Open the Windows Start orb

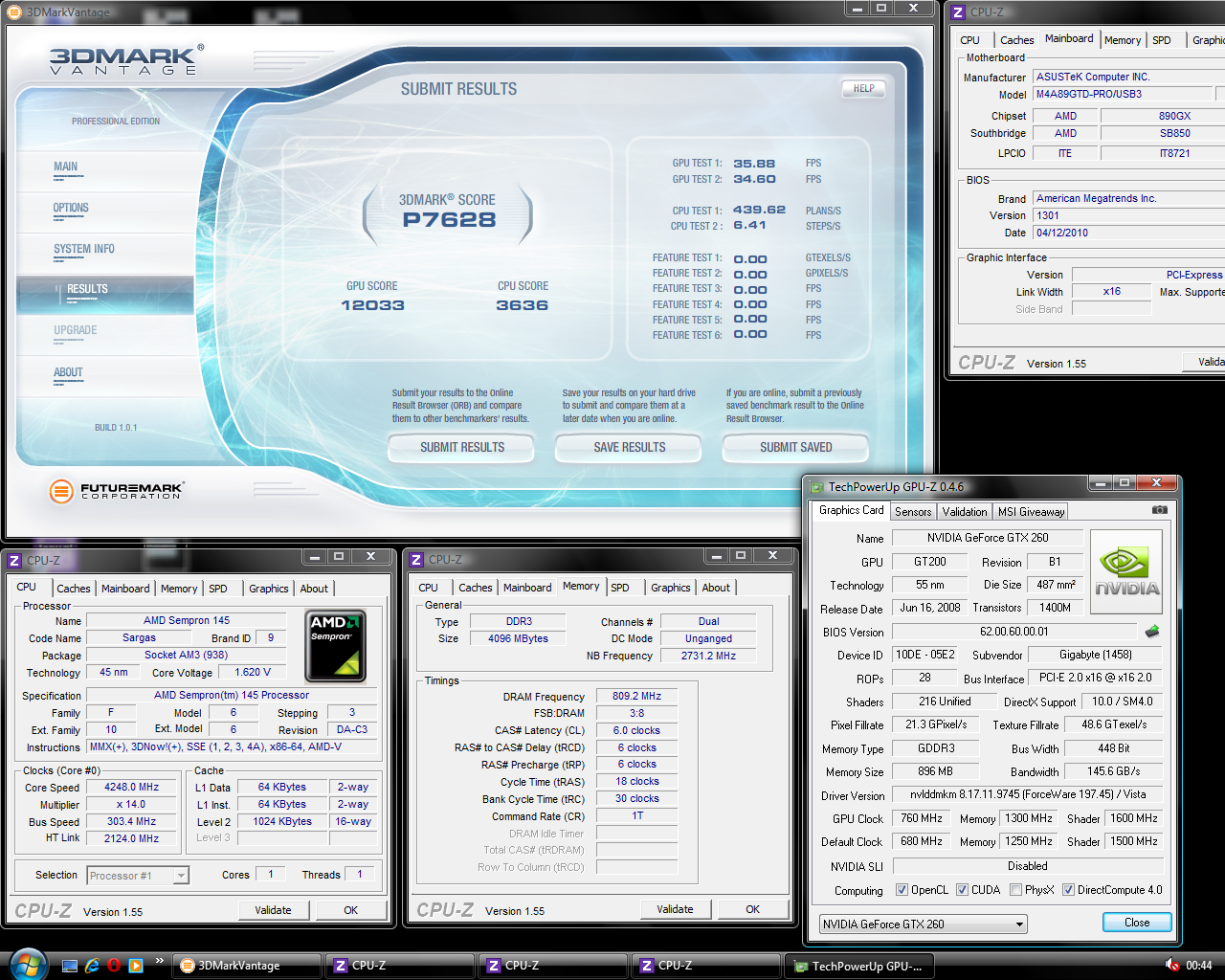click(27, 964)
